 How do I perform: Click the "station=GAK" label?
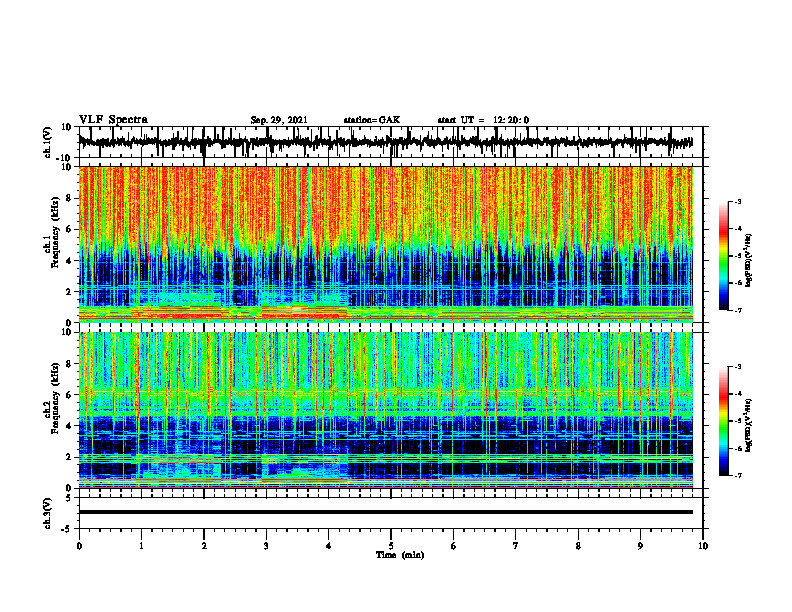pos(372,120)
